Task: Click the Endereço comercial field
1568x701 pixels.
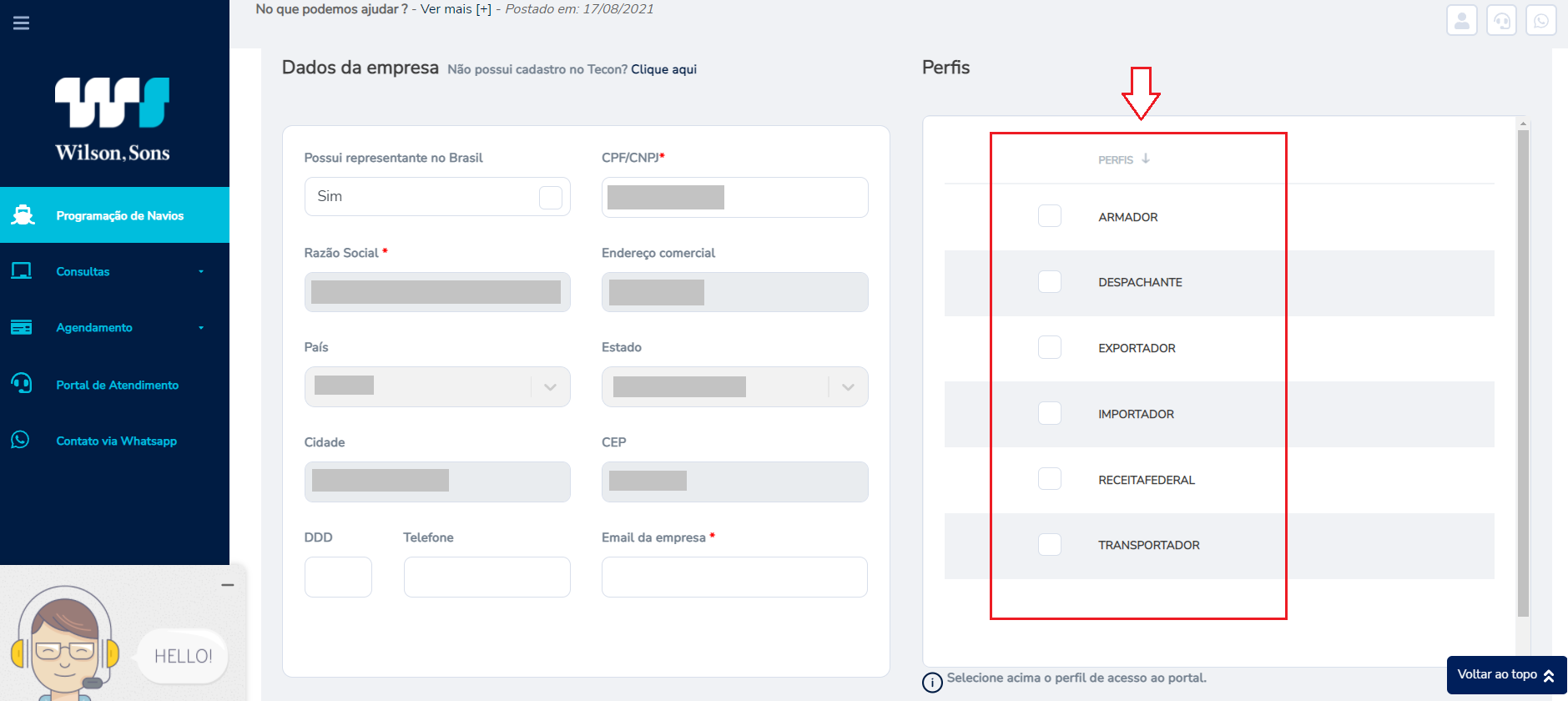Action: 734,292
